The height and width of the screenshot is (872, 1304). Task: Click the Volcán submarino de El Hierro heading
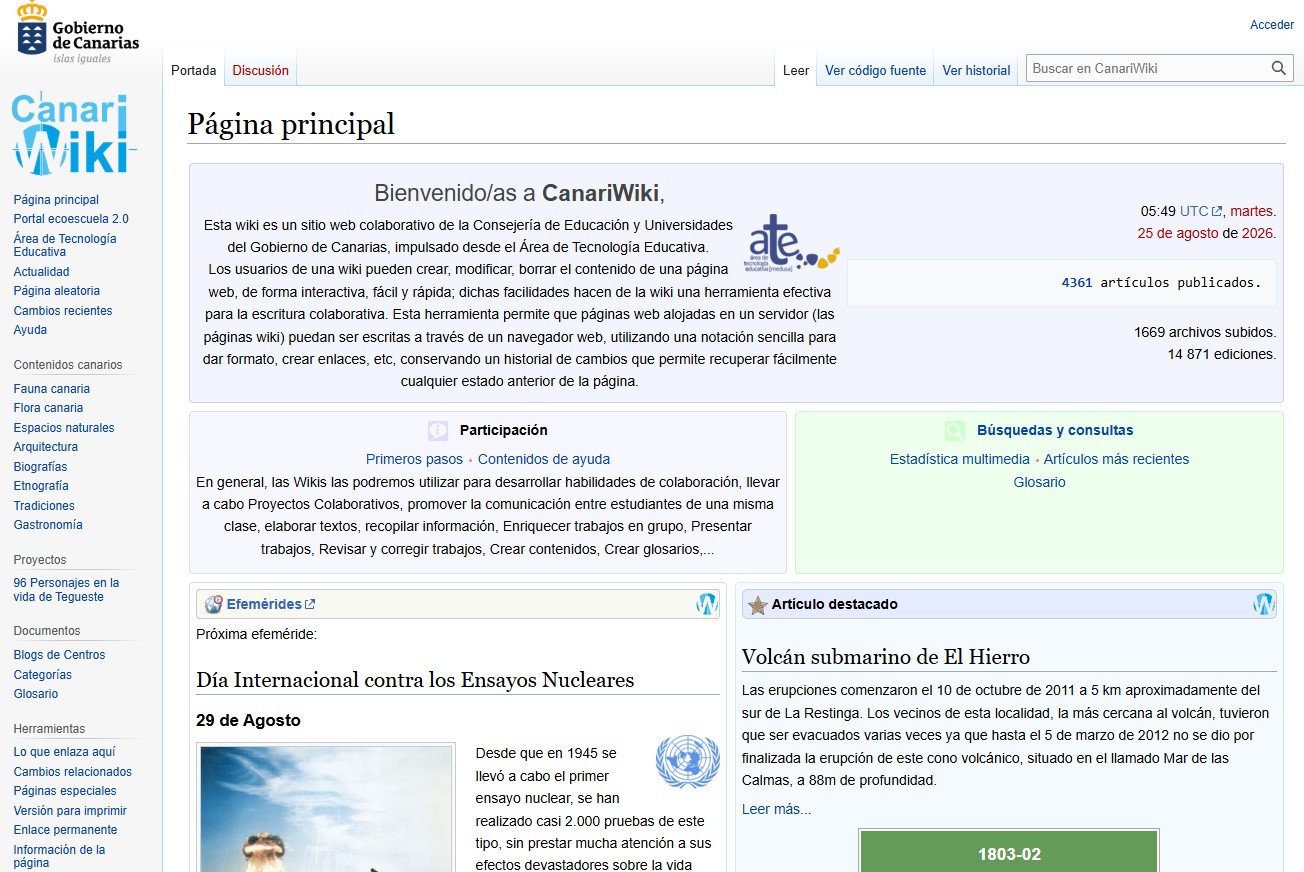click(886, 657)
